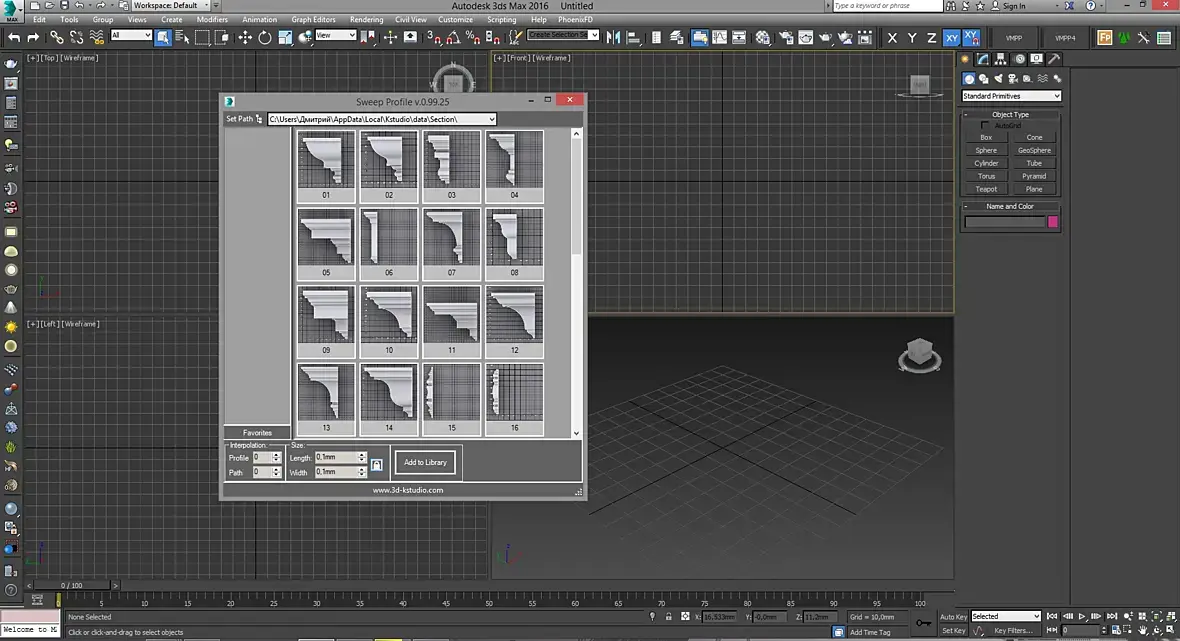Open the Sweep Profile section path dropdown

(x=491, y=120)
